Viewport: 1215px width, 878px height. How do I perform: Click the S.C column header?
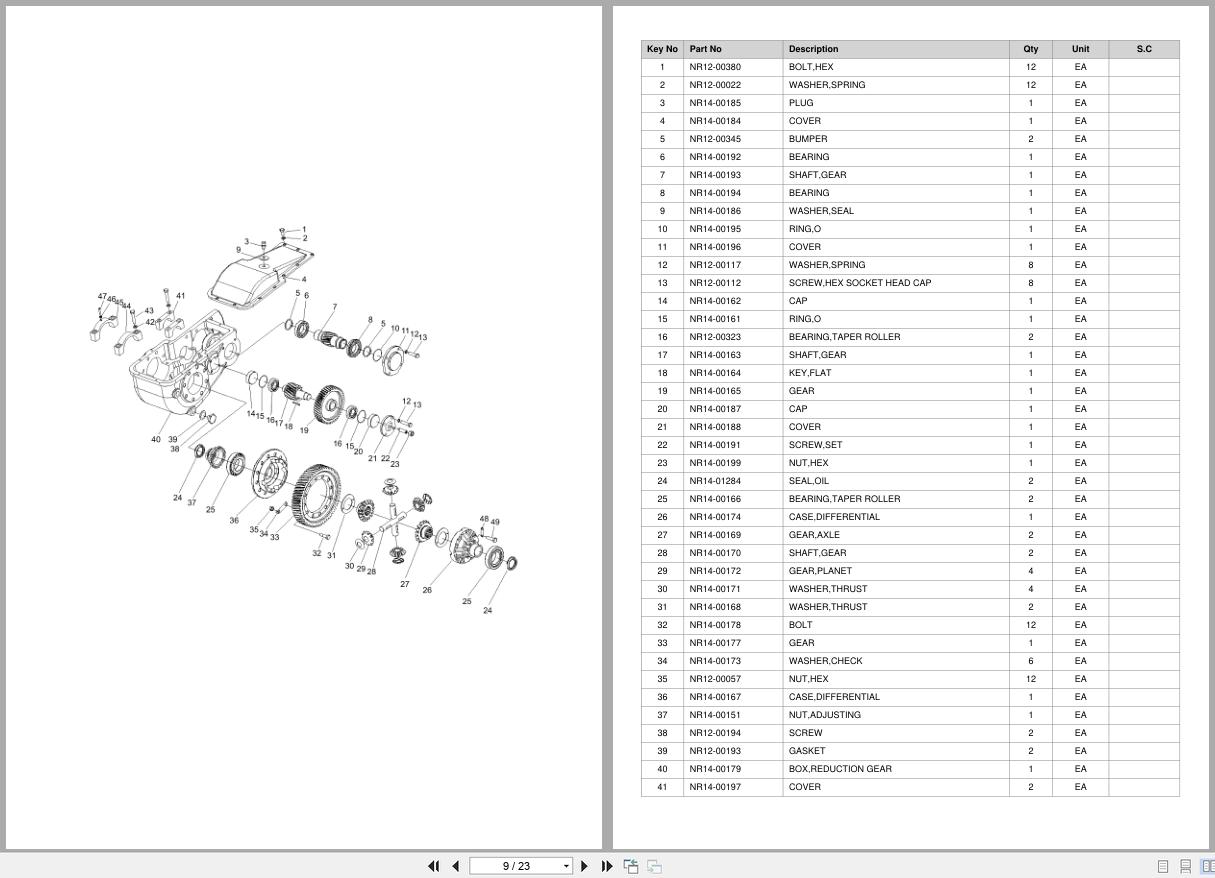pos(1144,49)
